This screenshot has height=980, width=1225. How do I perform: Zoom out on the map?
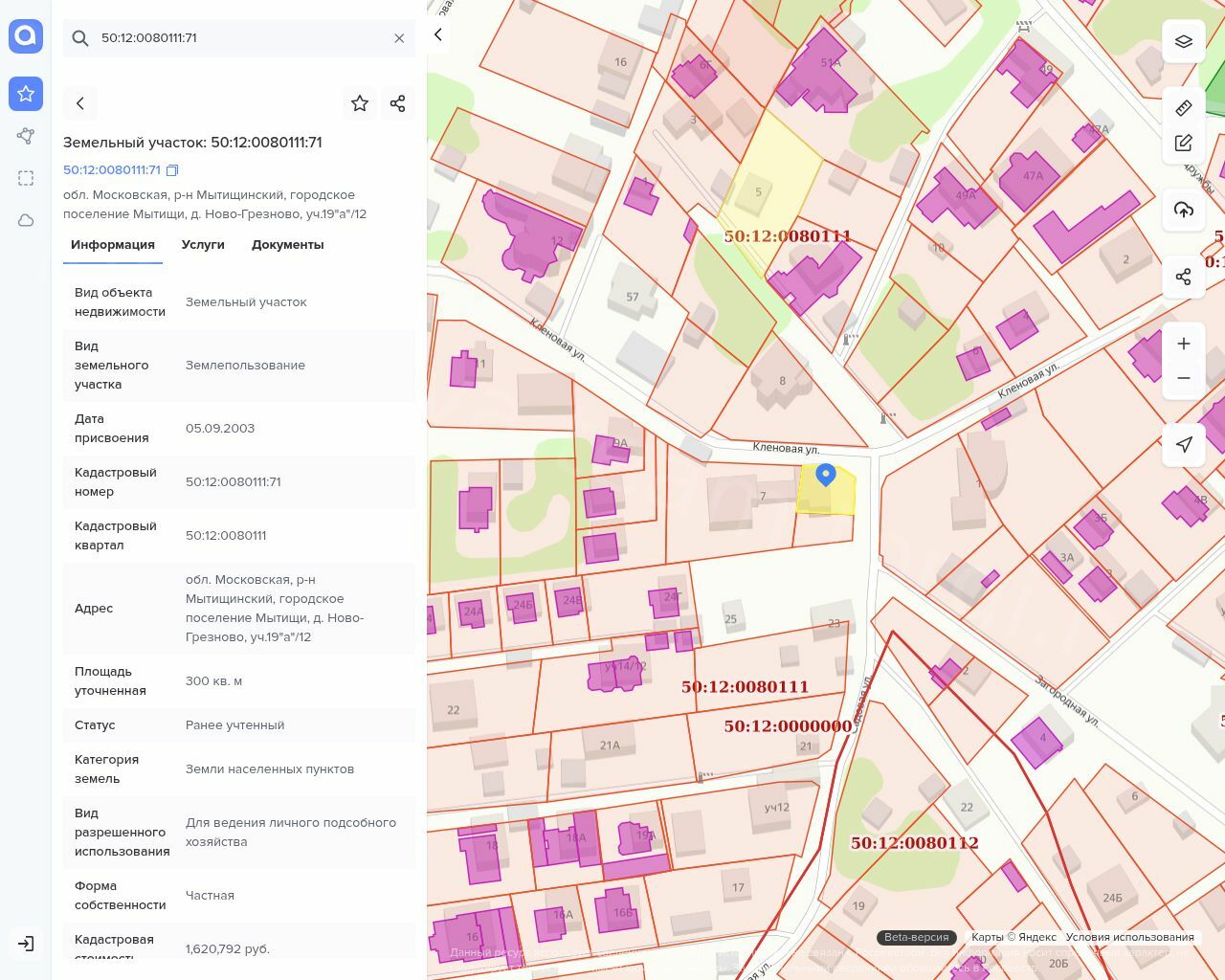pyautogui.click(x=1184, y=378)
